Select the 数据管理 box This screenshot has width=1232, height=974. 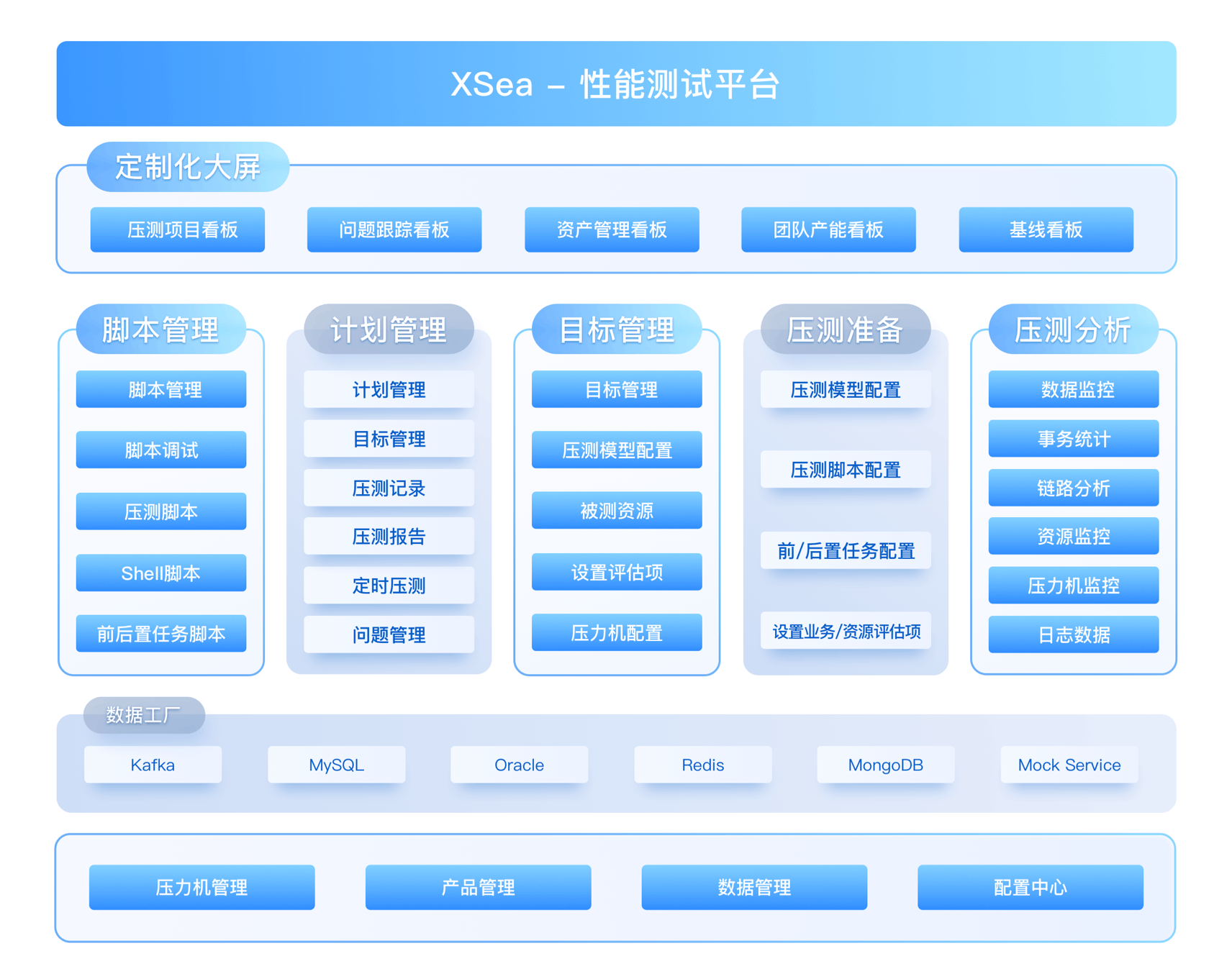pos(754,887)
